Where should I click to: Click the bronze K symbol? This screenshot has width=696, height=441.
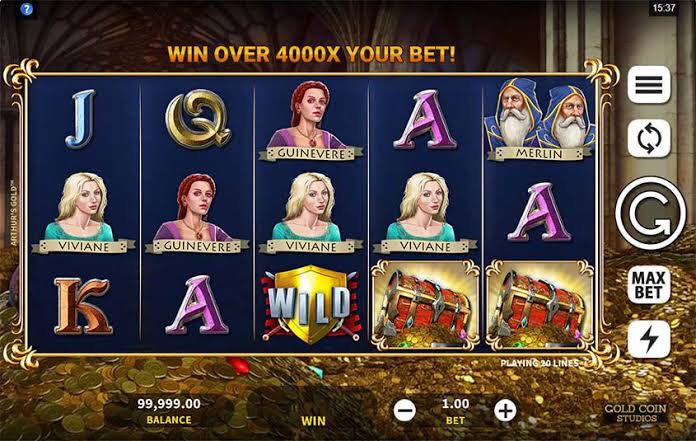tap(83, 306)
